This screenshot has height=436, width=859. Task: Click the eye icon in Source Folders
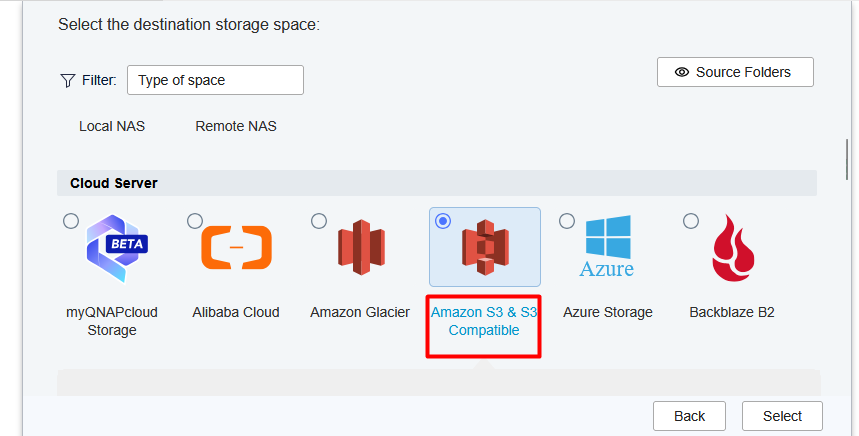682,72
